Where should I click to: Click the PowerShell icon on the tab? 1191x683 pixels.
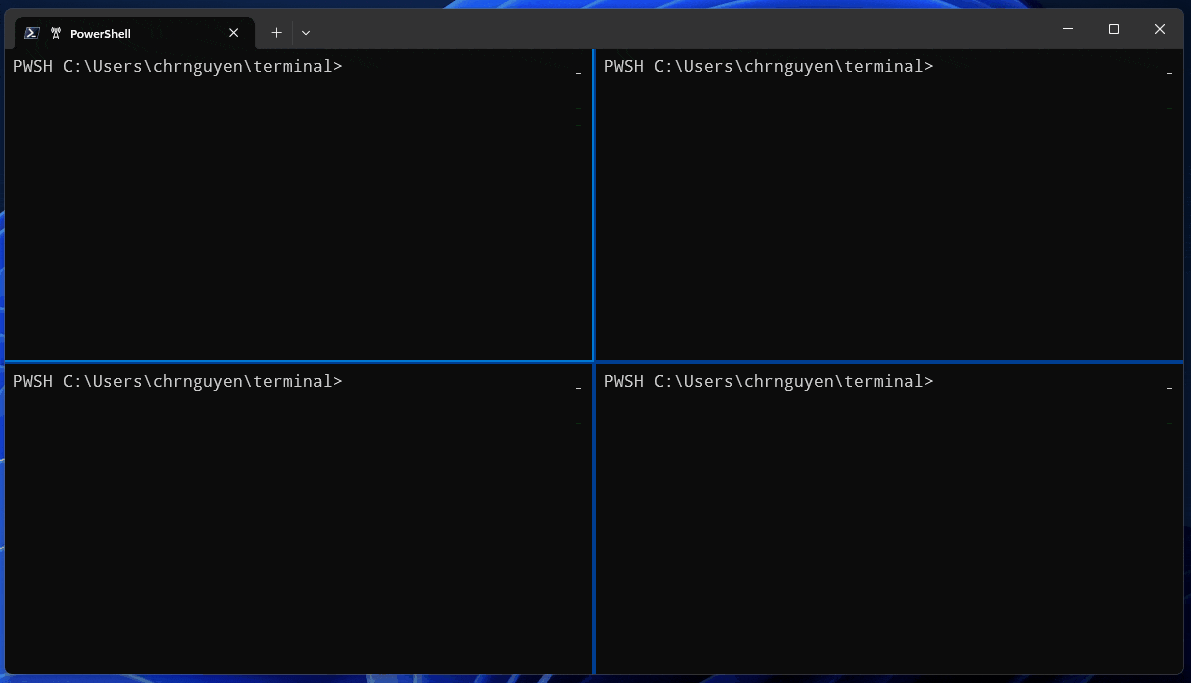coord(33,32)
